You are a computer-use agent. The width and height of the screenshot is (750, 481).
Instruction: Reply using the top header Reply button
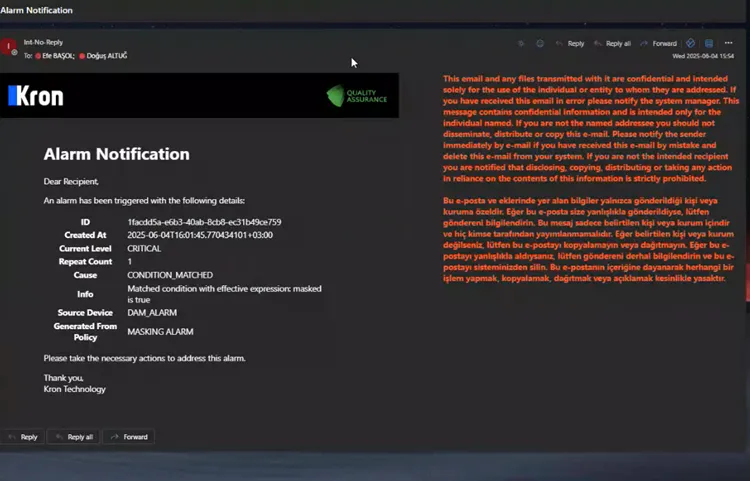point(570,44)
